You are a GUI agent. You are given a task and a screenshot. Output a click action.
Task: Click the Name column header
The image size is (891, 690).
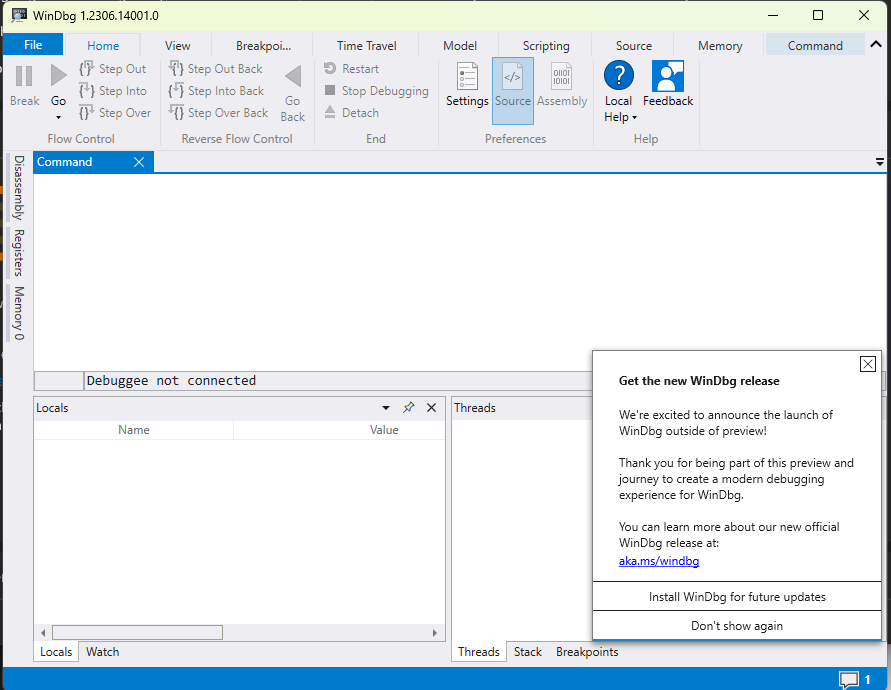(x=134, y=430)
